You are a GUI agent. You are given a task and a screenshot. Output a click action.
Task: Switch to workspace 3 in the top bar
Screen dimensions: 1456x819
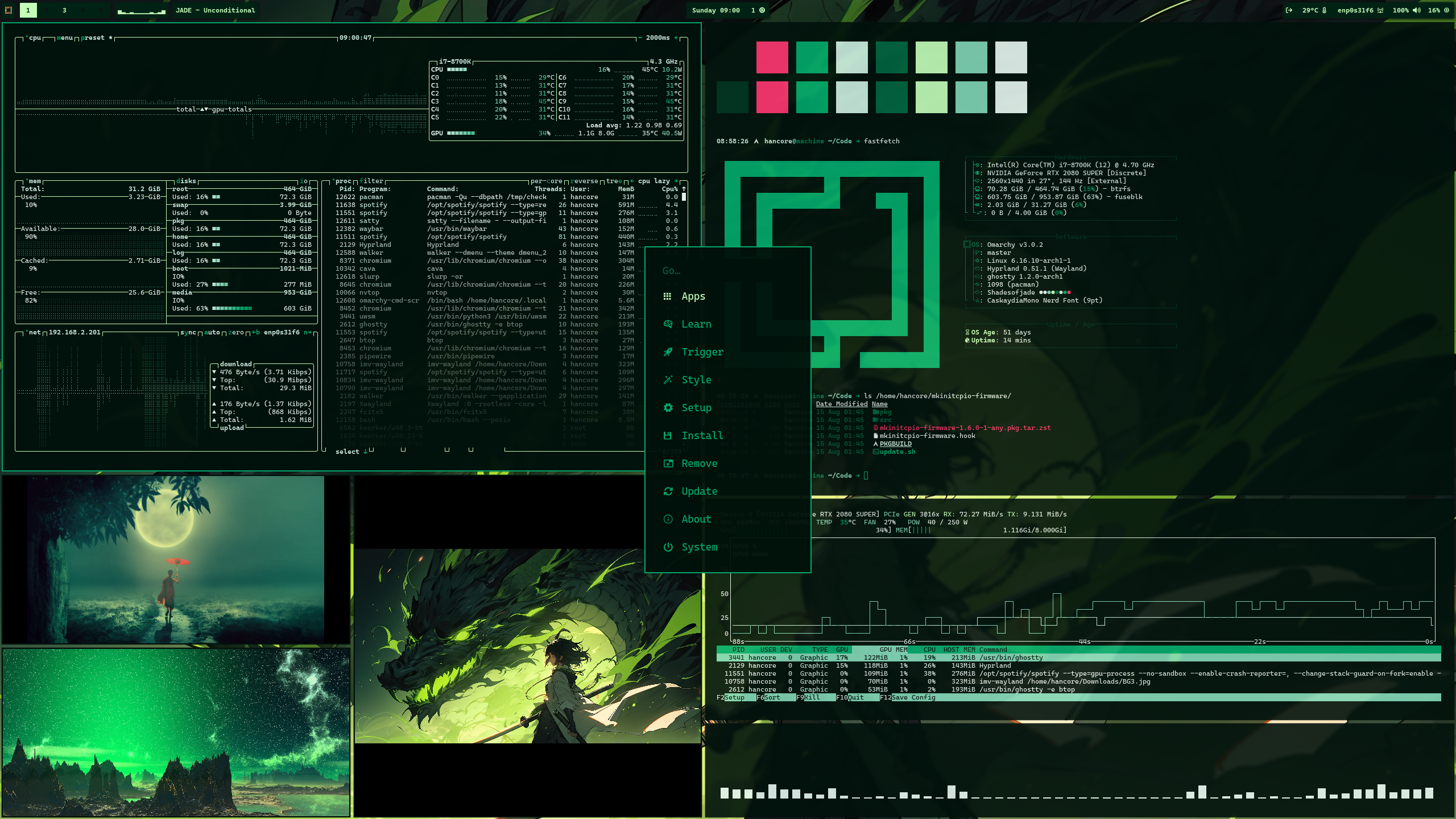tap(64, 10)
